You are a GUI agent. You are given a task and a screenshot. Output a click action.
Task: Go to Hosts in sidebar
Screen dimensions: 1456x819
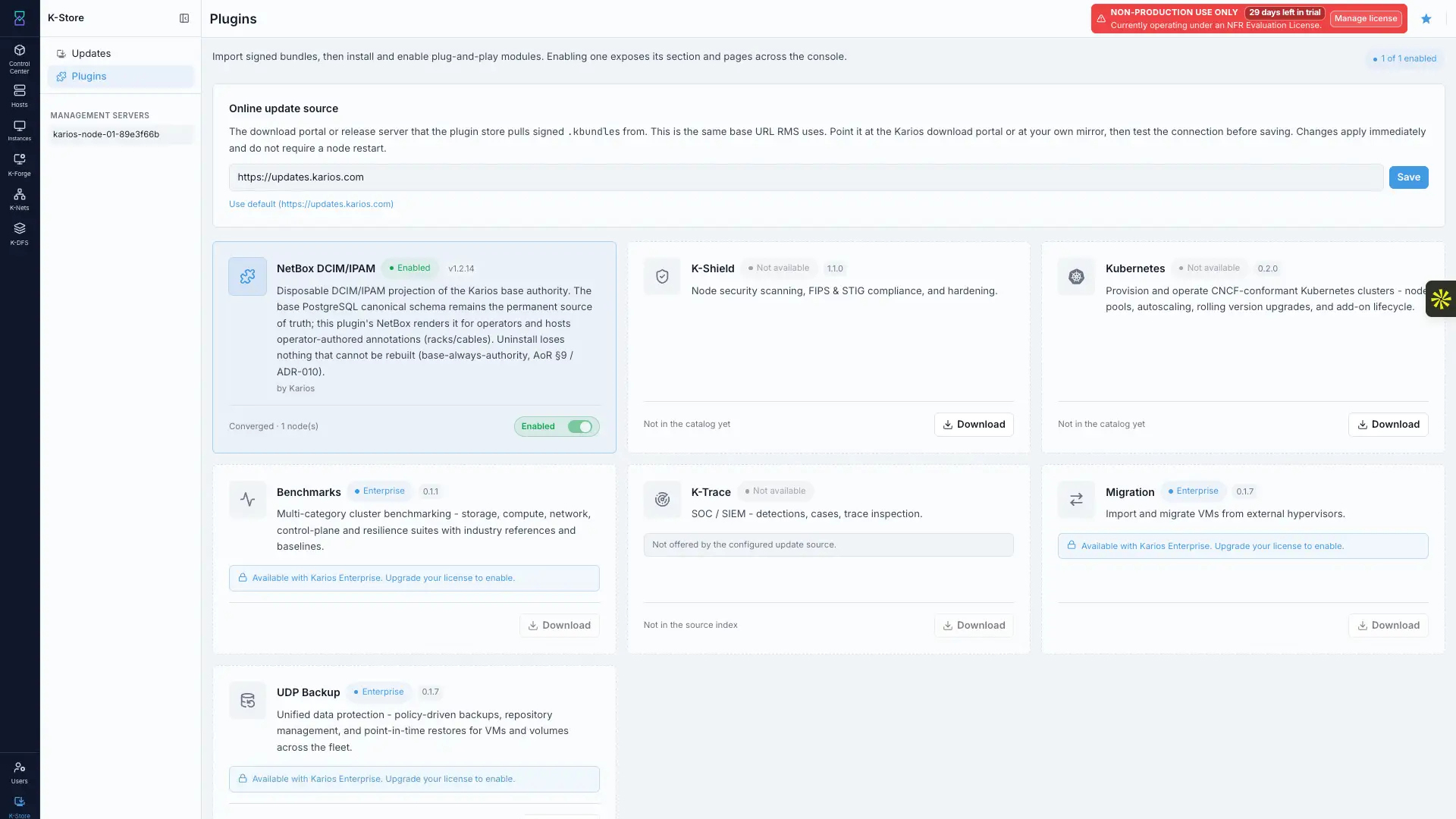tap(20, 96)
